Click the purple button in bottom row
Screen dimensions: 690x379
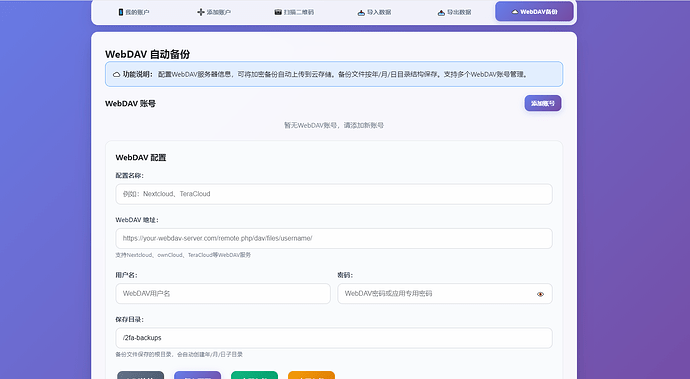click(198, 375)
